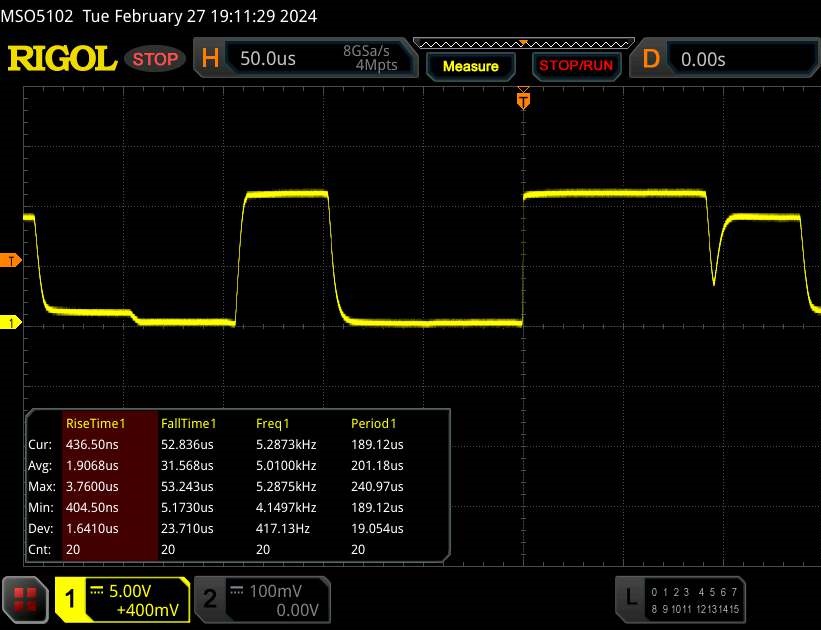
Task: Click the FallTime1 measurement header
Action: click(188, 423)
